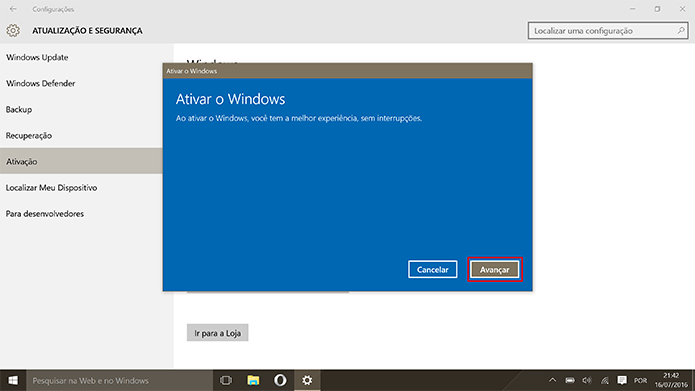Click the battery tray icon
This screenshot has height=391, width=695.
[x=570, y=380]
